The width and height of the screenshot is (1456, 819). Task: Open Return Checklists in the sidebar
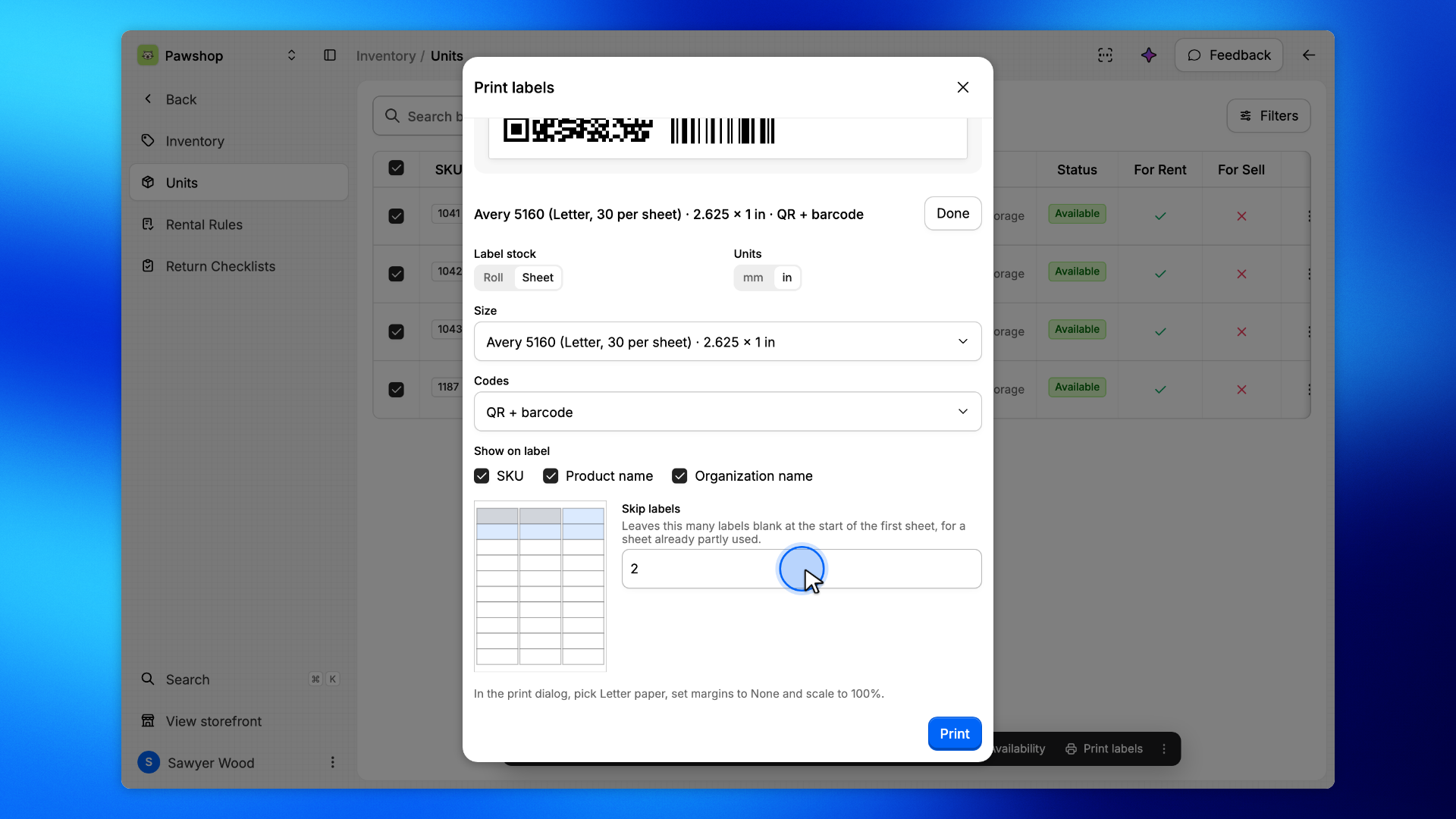(x=239, y=266)
